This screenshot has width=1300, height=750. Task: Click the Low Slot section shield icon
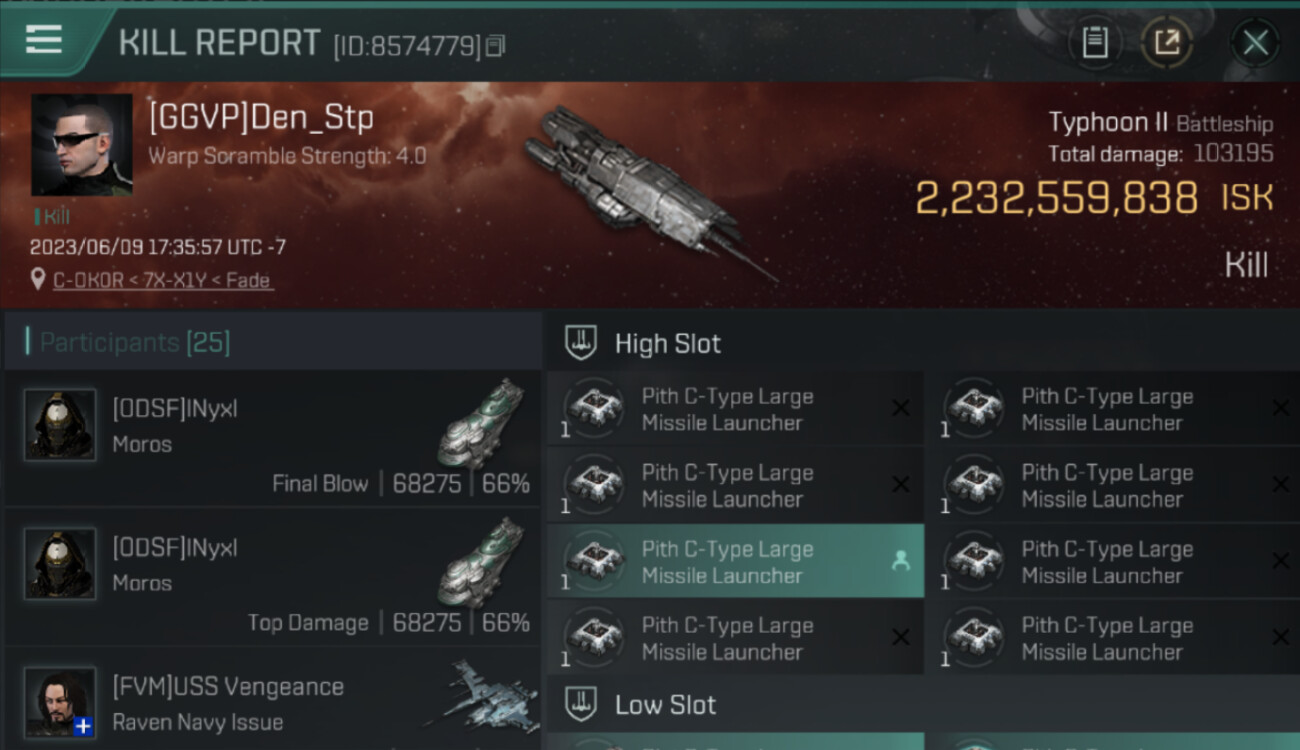[581, 705]
